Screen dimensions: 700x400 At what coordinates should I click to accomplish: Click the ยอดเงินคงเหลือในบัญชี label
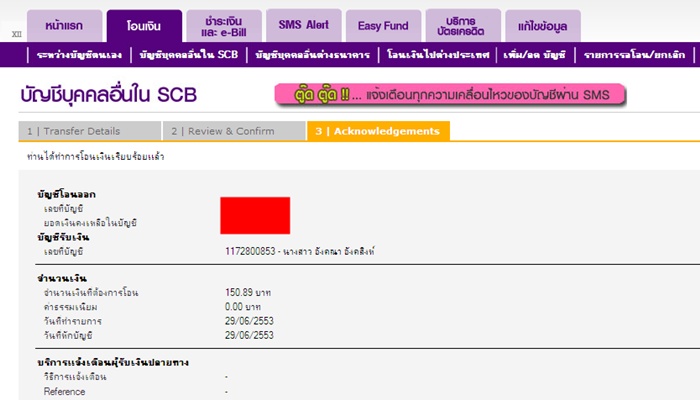(x=90, y=223)
